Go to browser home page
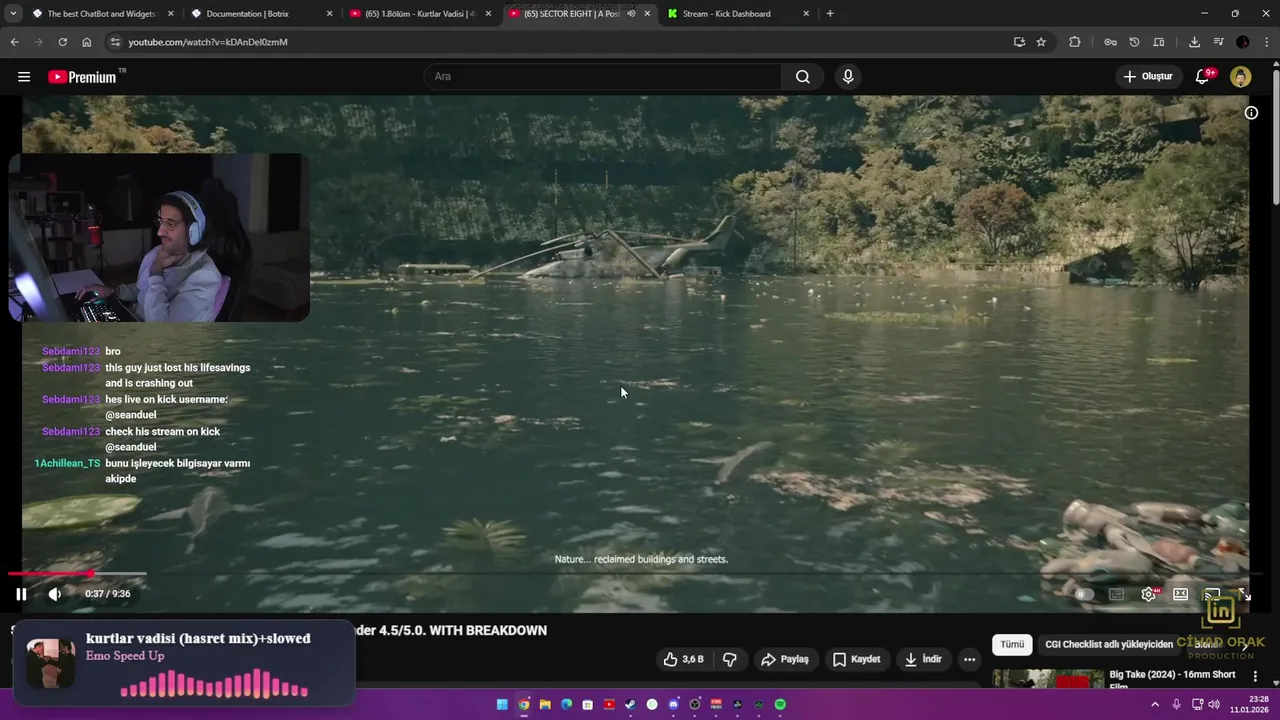1280x720 pixels. point(87,42)
